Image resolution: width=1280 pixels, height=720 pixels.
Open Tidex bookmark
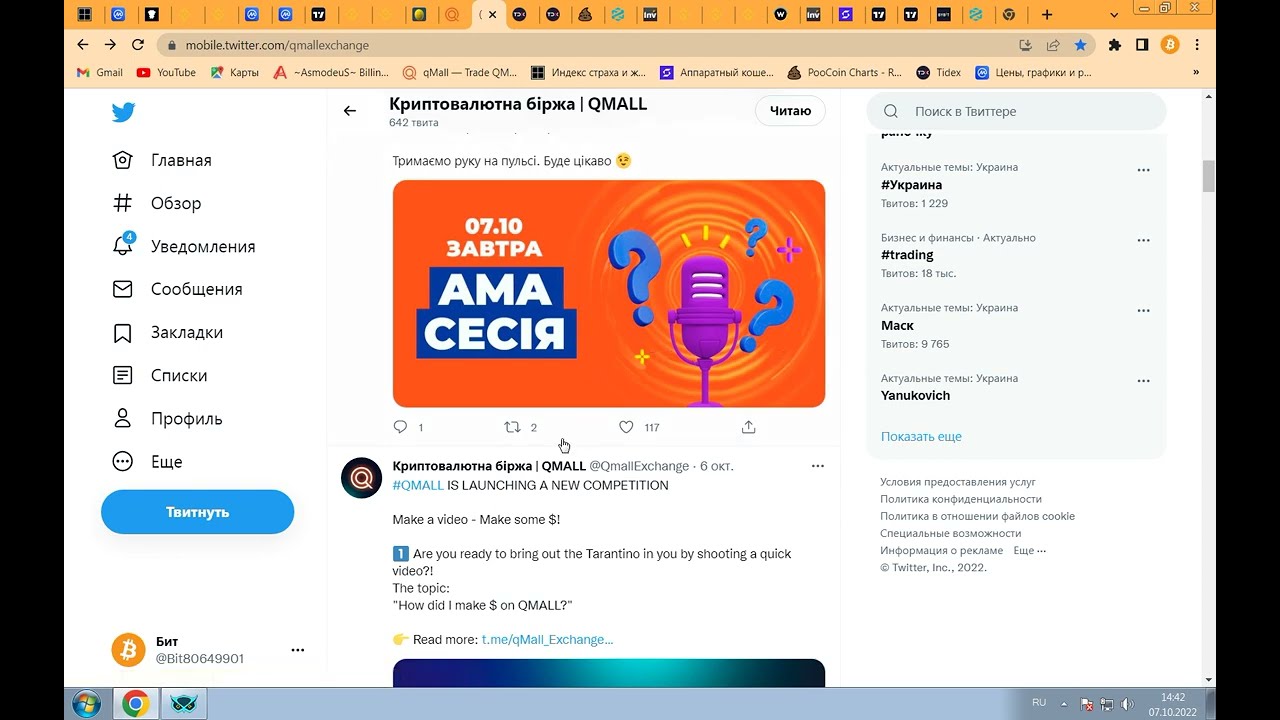click(x=938, y=72)
